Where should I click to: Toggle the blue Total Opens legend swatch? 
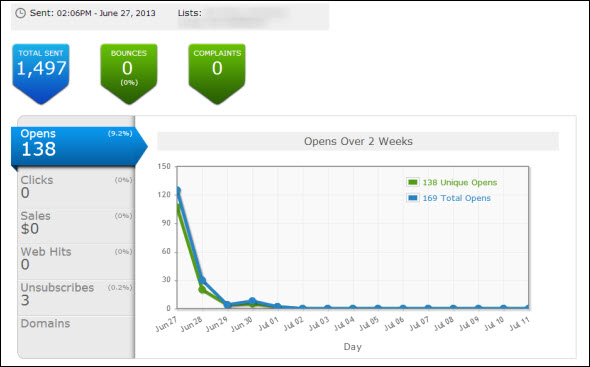coord(413,198)
